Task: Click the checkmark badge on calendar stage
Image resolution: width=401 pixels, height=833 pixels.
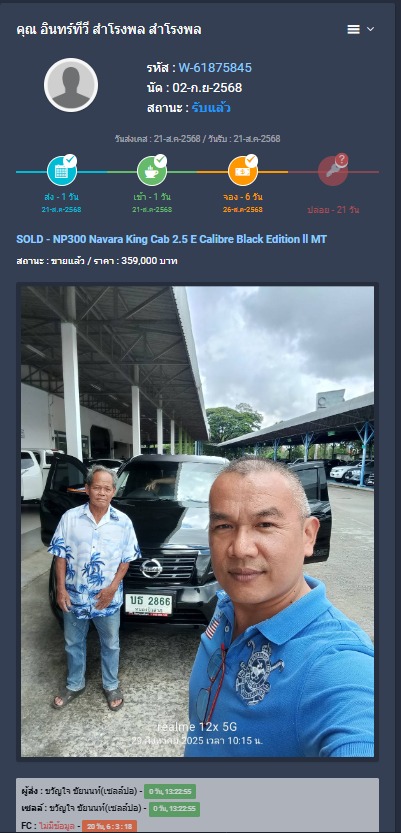Action: [x=70, y=161]
